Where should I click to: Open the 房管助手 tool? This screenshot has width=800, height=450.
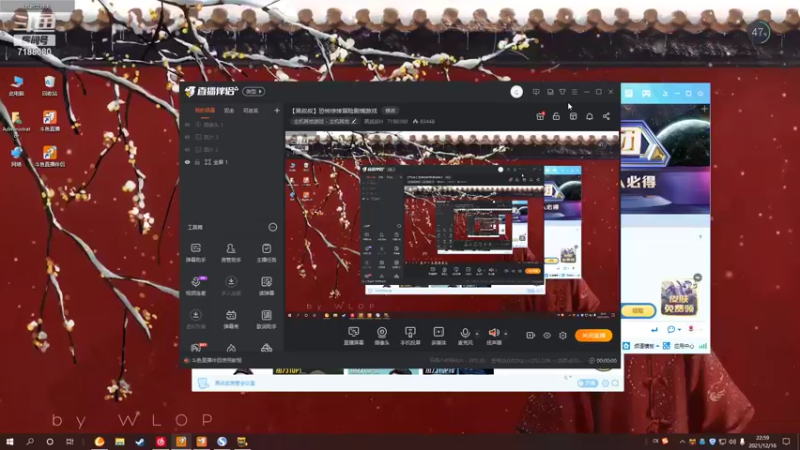231,253
